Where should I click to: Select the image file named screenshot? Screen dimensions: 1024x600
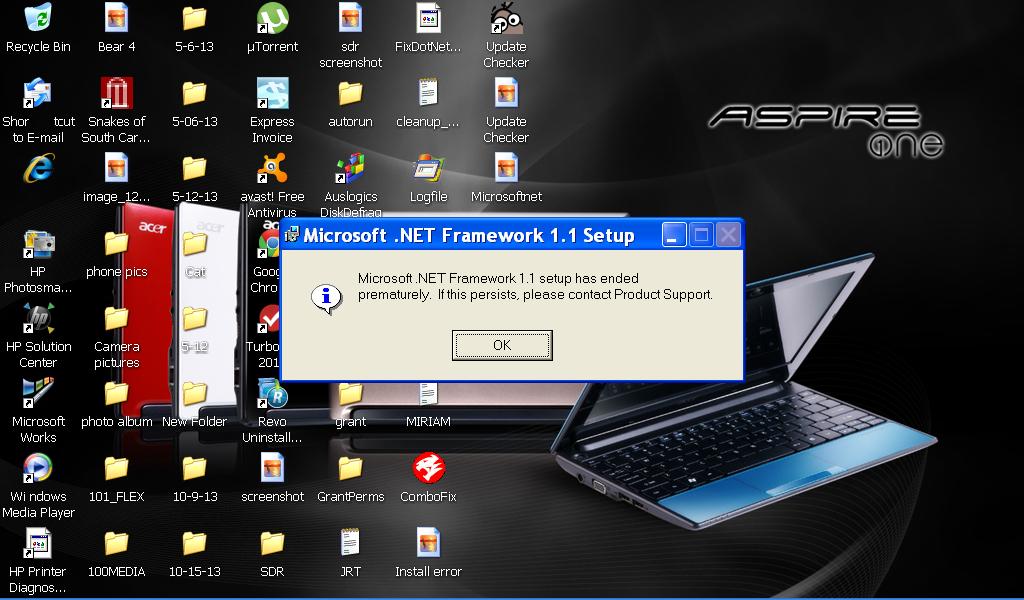[272, 468]
